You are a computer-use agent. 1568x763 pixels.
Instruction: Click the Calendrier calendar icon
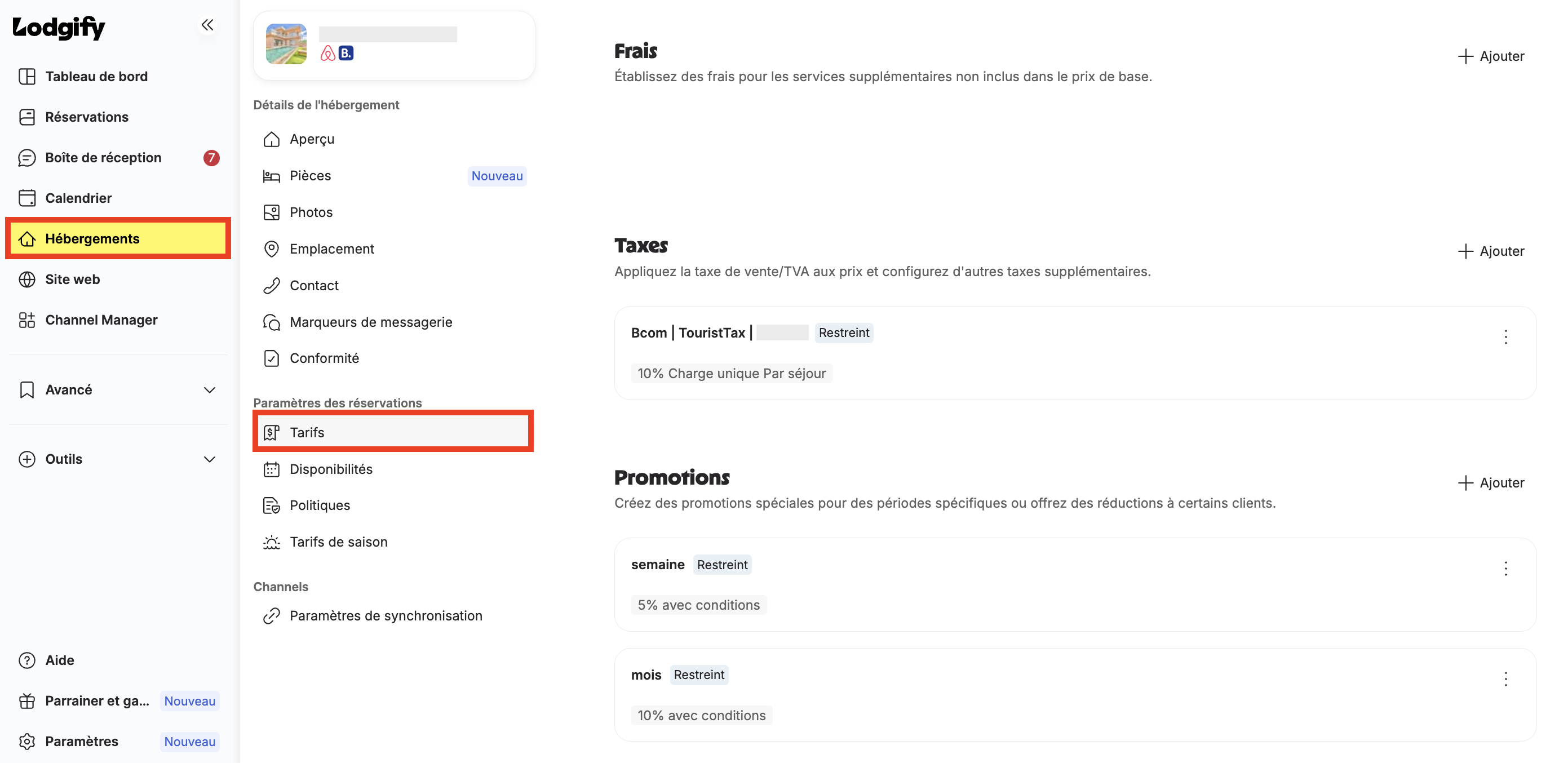[x=27, y=198]
